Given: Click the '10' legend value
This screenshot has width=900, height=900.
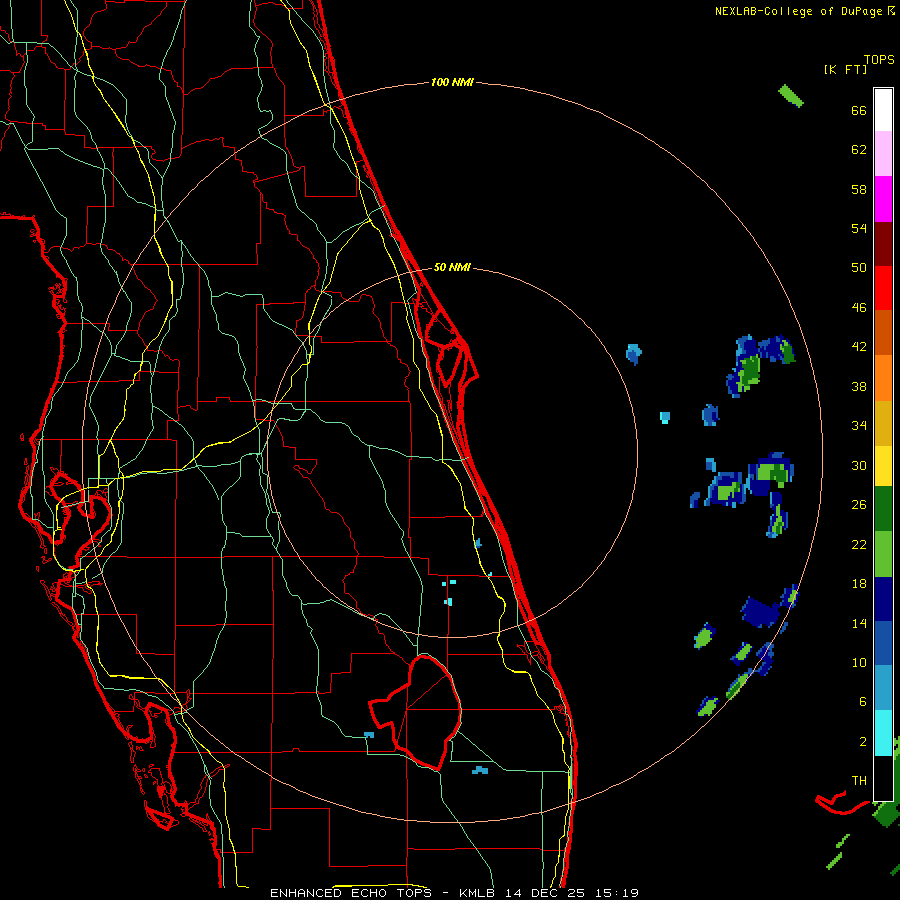Looking at the screenshot, I should click(859, 663).
